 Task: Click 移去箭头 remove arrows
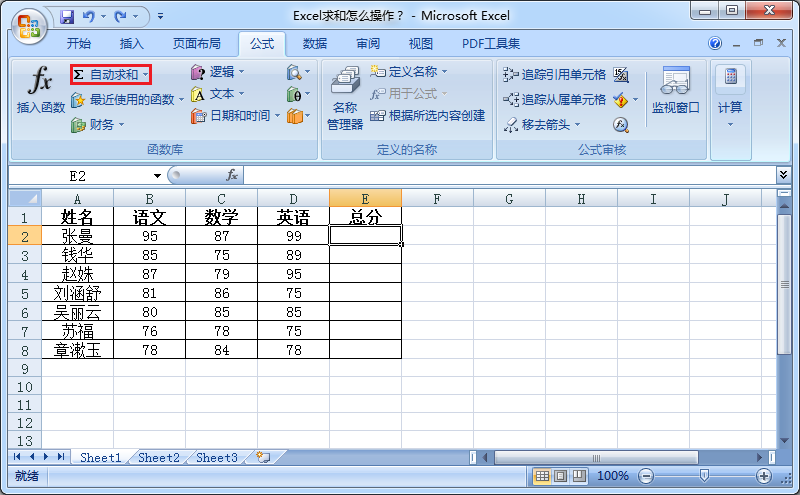(542, 125)
